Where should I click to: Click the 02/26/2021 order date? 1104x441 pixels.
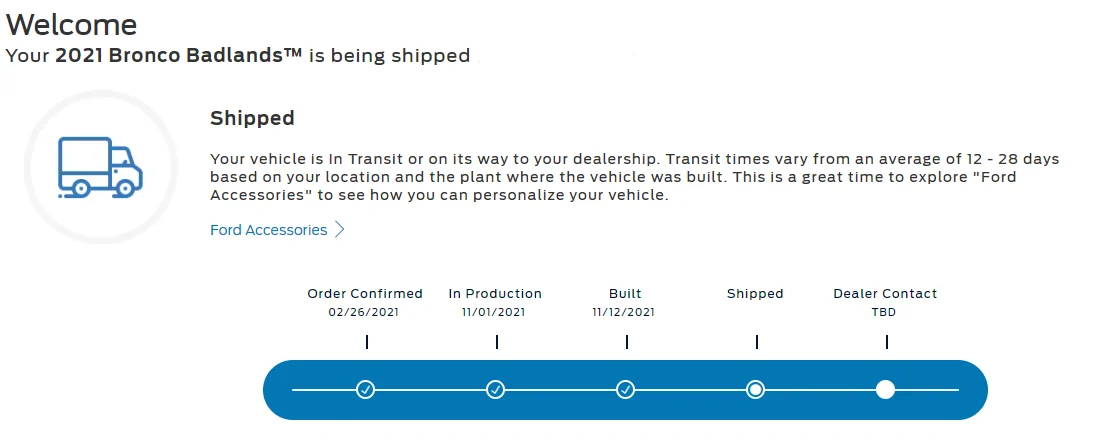pyautogui.click(x=364, y=312)
